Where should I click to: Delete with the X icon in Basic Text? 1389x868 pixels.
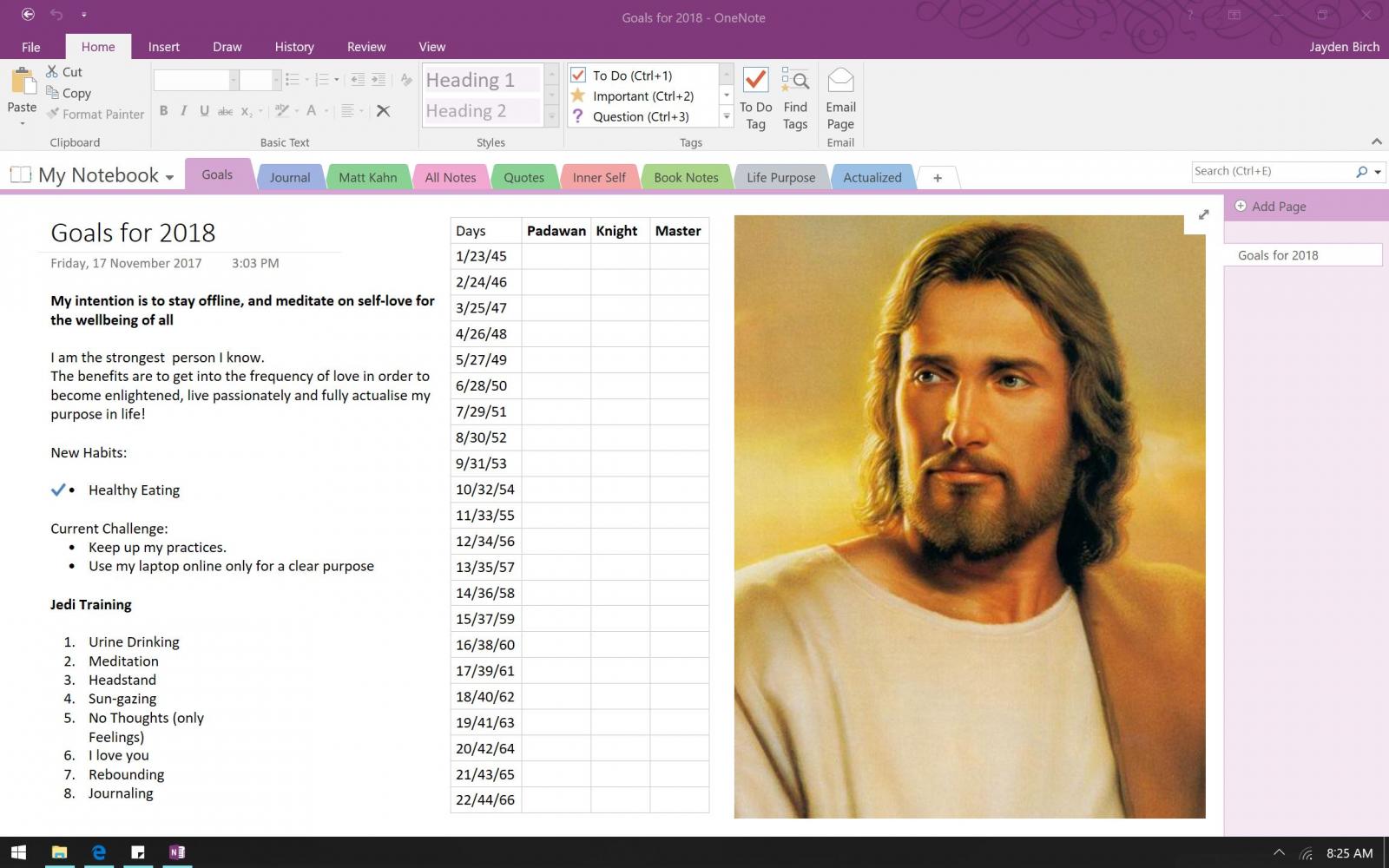pyautogui.click(x=383, y=111)
